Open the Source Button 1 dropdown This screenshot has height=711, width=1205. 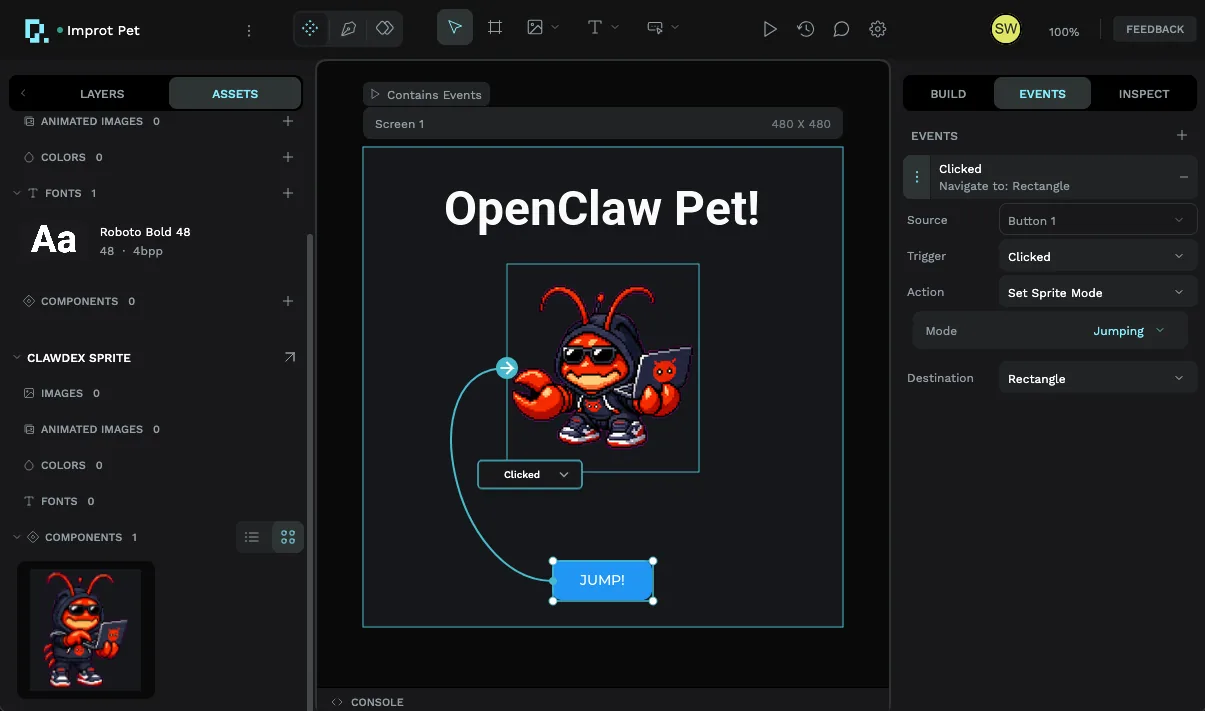coord(1097,220)
